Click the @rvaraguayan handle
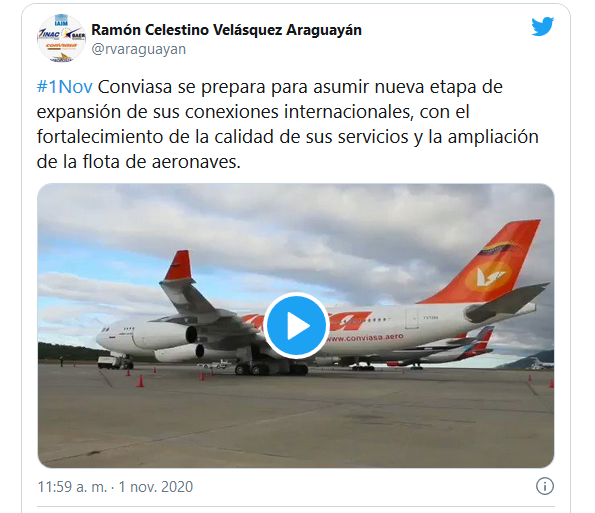595x513 pixels. point(139,49)
